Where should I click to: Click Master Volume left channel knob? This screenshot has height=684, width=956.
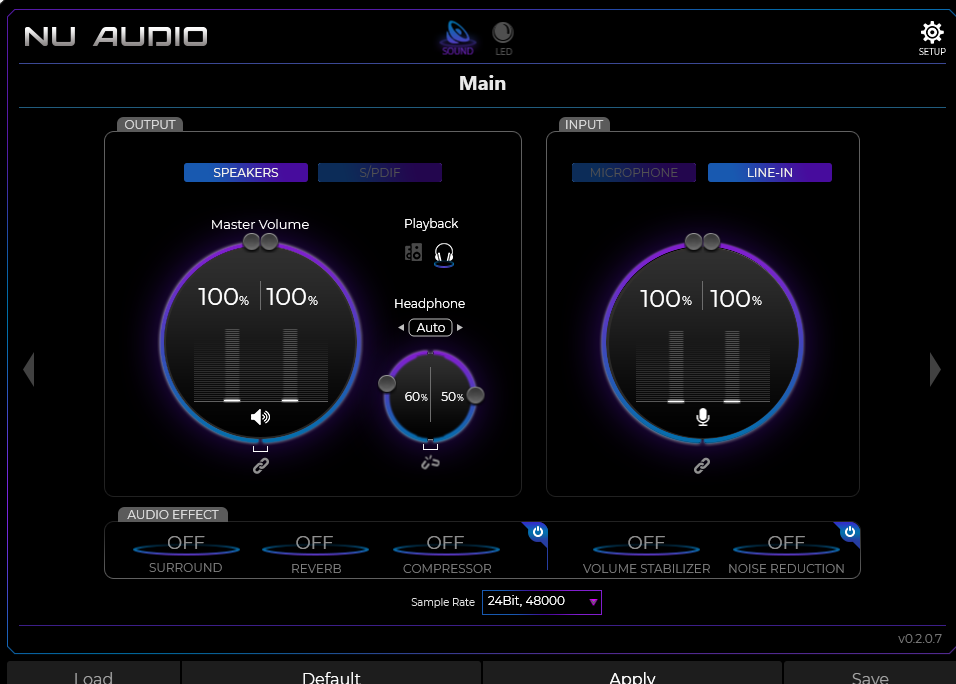pos(251,241)
